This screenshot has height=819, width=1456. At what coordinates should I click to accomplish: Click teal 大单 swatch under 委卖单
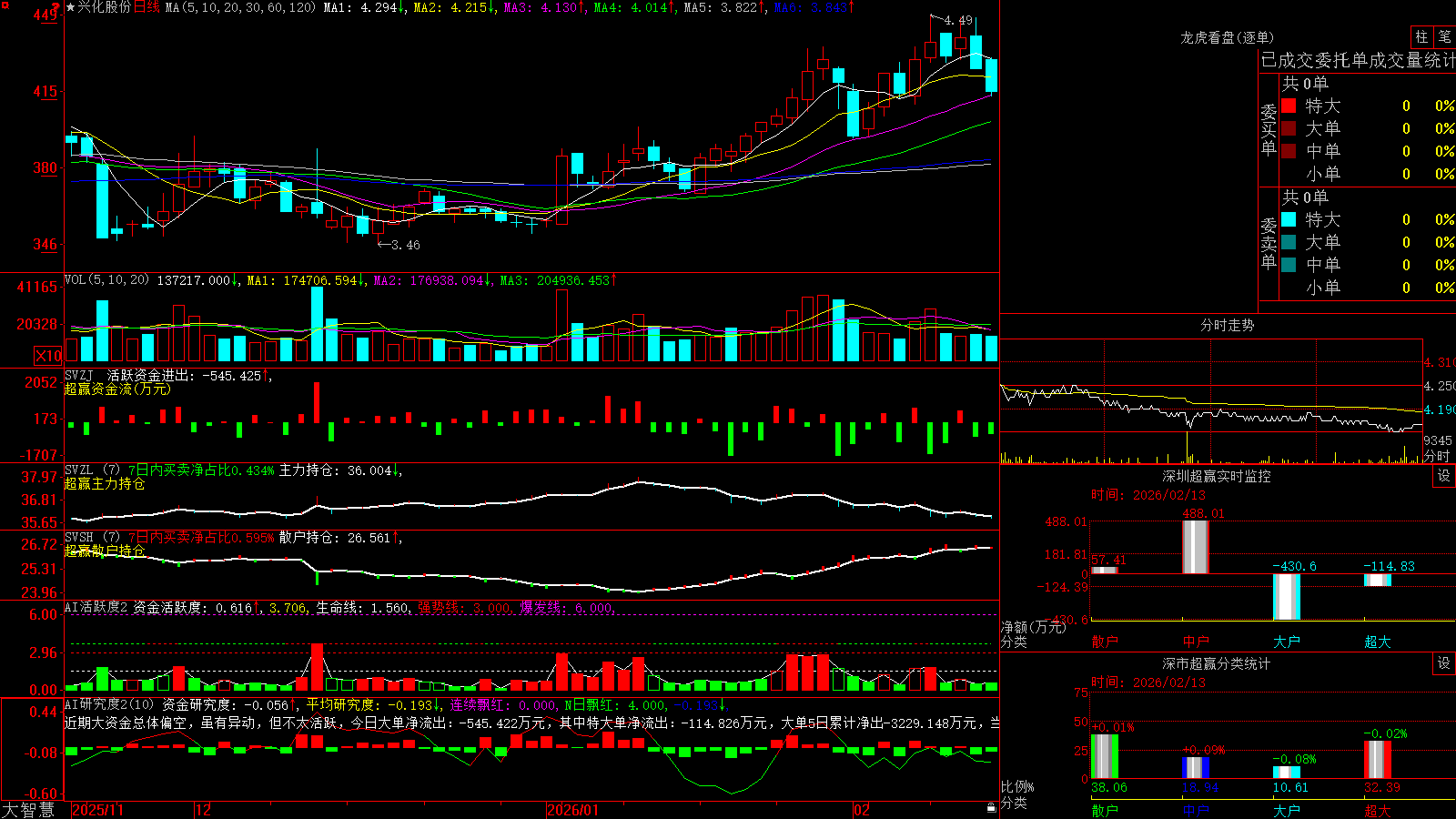1289,242
